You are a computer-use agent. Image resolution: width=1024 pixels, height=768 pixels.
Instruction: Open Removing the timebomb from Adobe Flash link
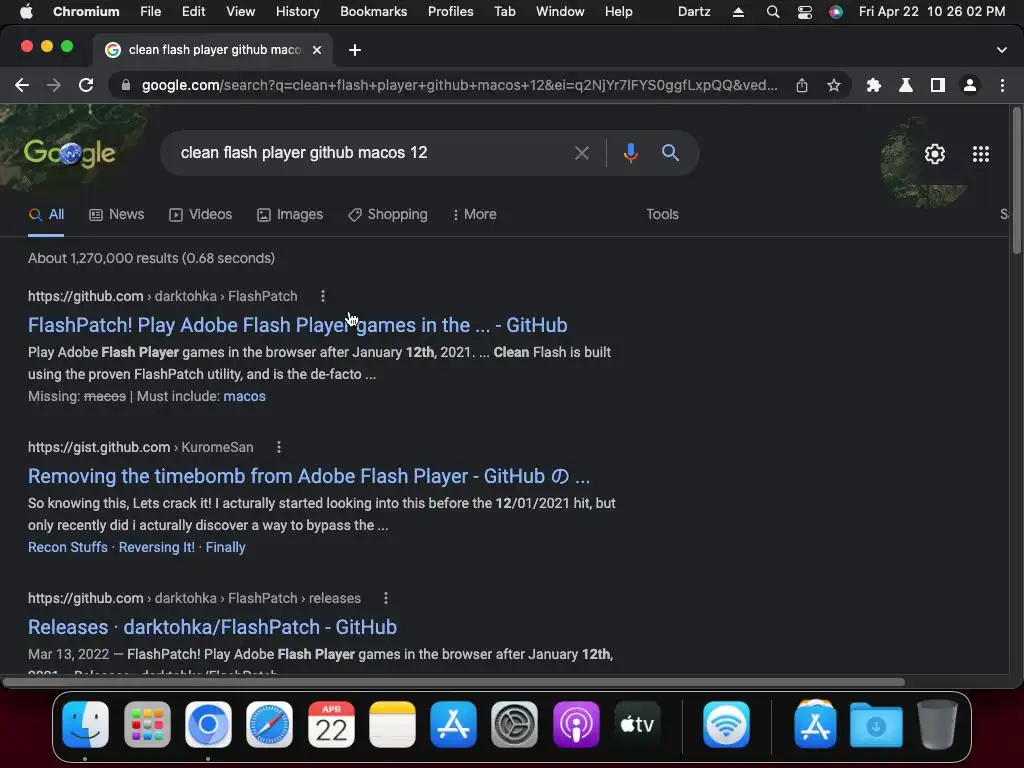pyautogui.click(x=309, y=476)
